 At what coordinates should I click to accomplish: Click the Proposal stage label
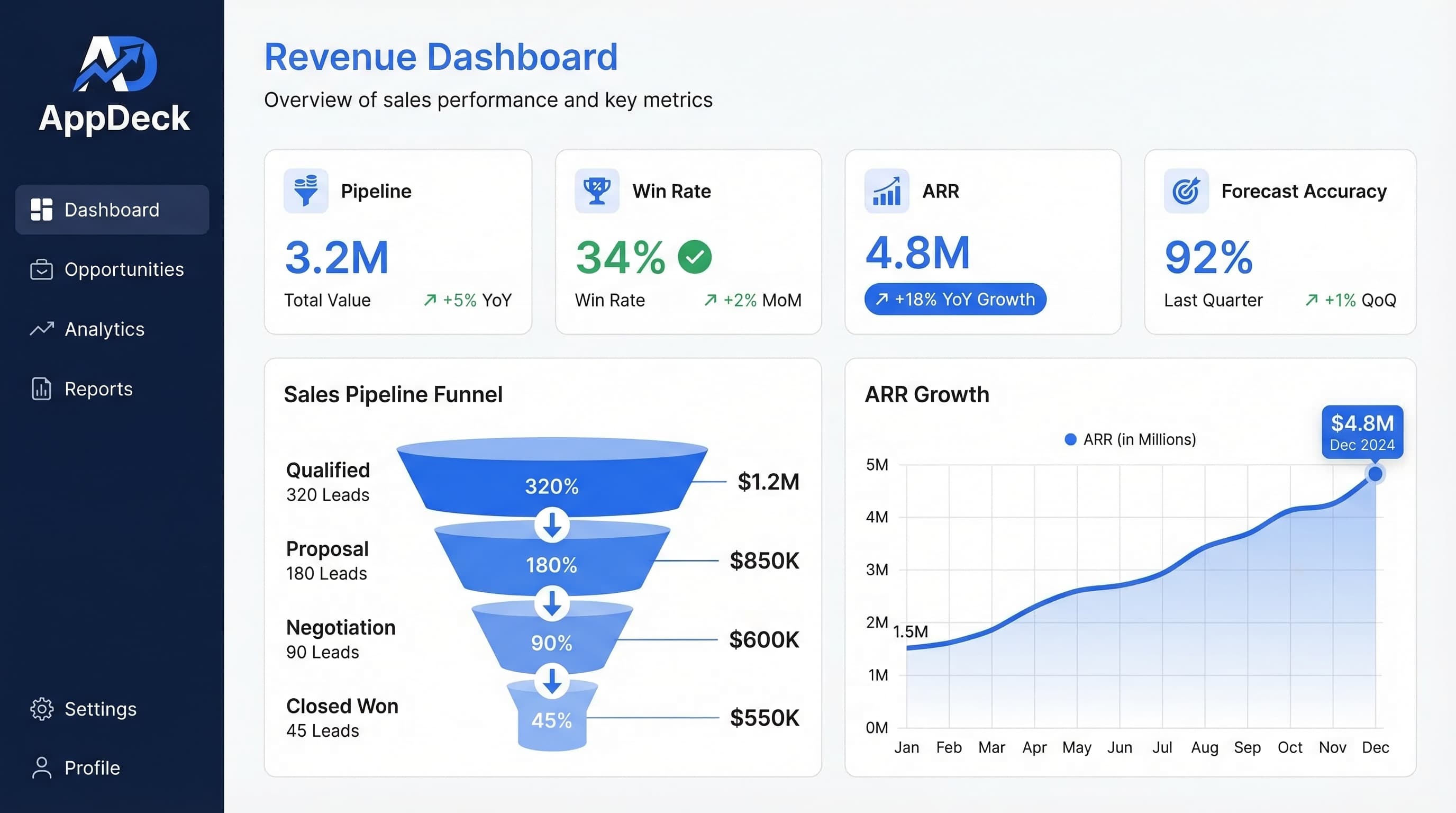click(327, 549)
